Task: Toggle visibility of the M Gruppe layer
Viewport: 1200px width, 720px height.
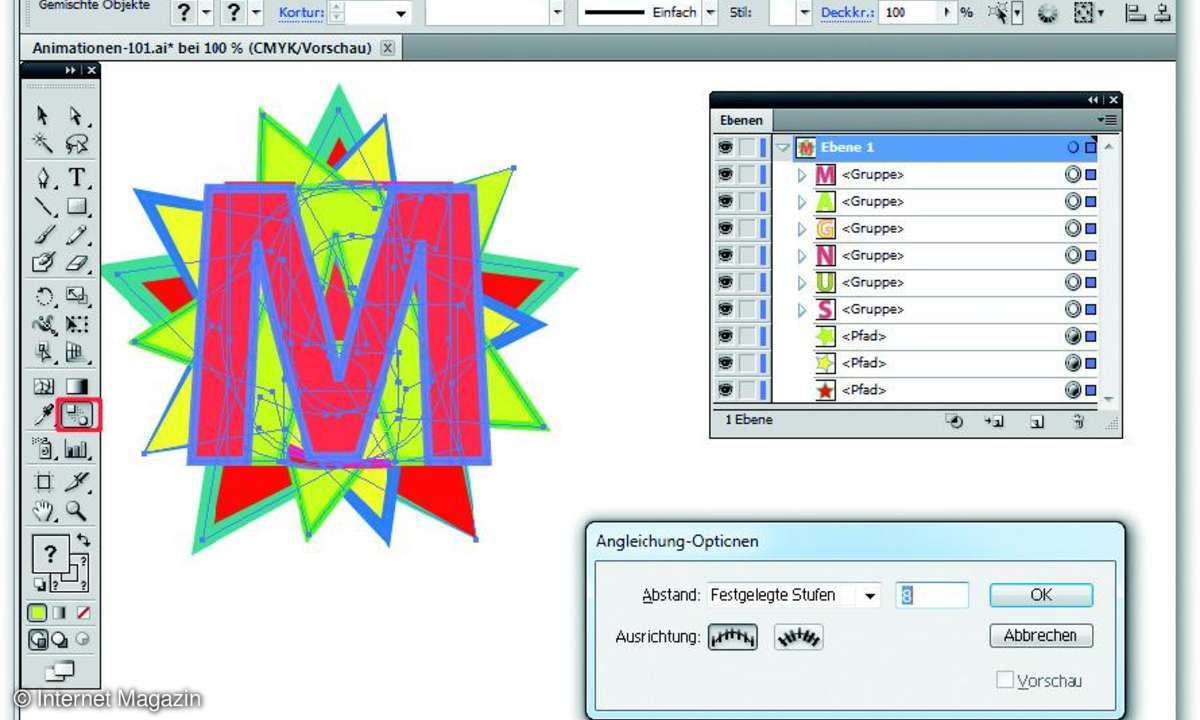Action: 725,174
